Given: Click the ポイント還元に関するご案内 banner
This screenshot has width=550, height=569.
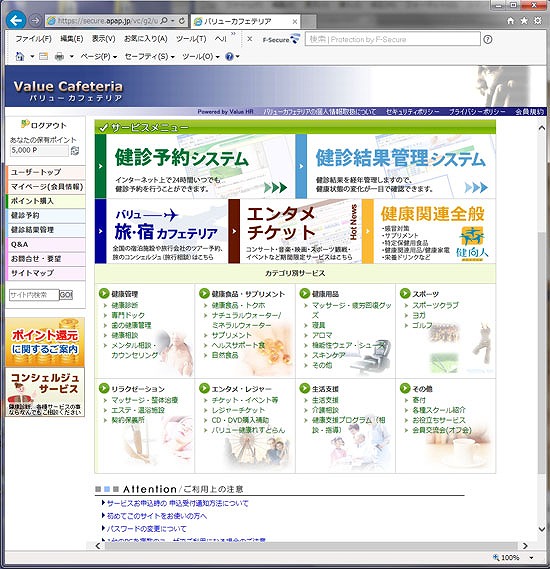Looking at the screenshot, I should click(45, 341).
